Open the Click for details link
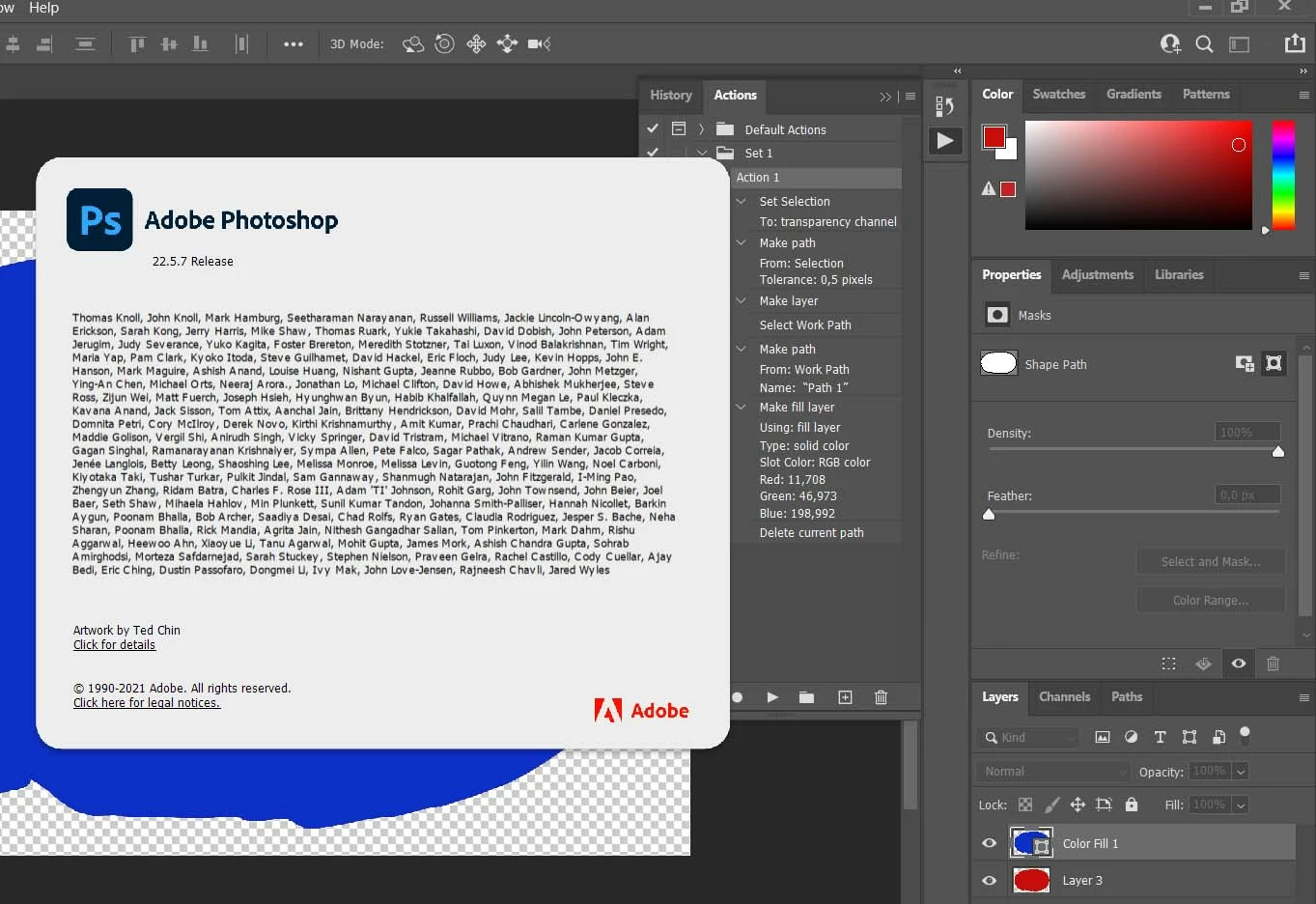Image resolution: width=1316 pixels, height=904 pixels. pyautogui.click(x=114, y=645)
